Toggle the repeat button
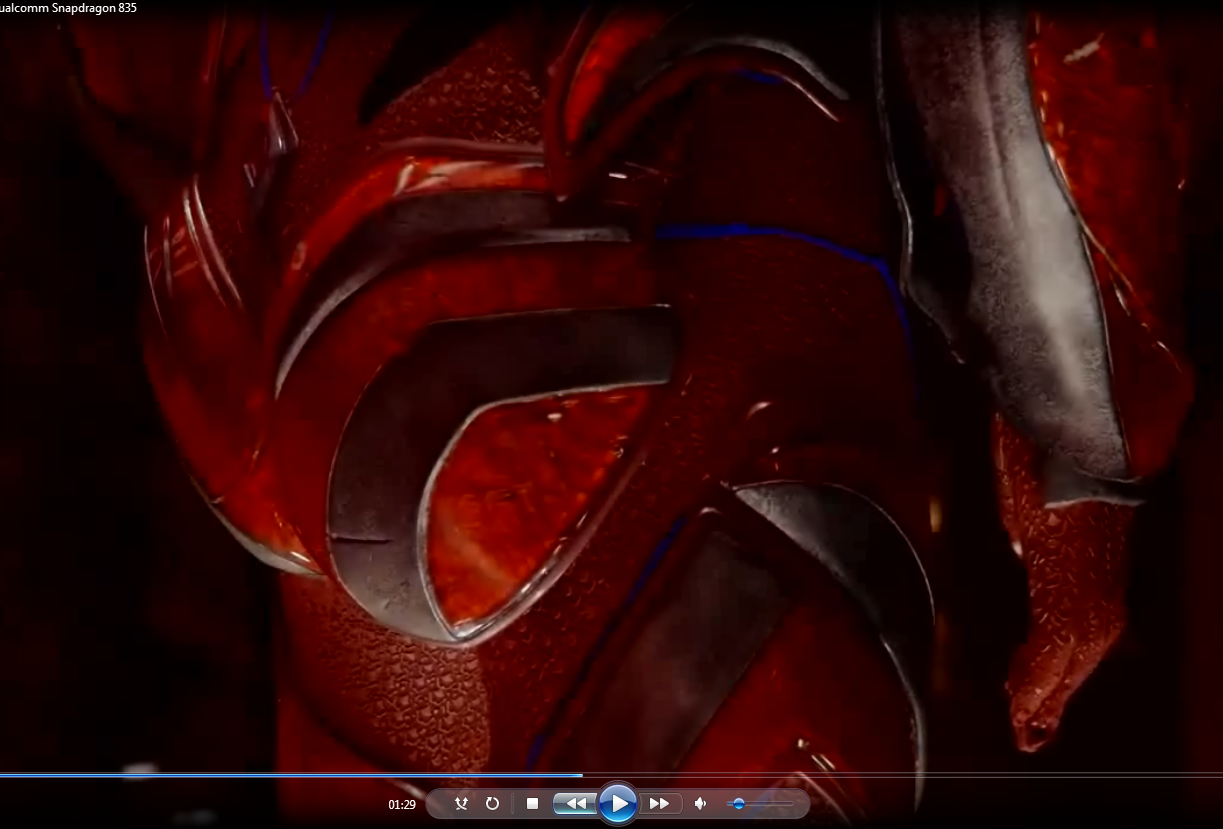Screen dimensions: 1223x829 coord(492,803)
